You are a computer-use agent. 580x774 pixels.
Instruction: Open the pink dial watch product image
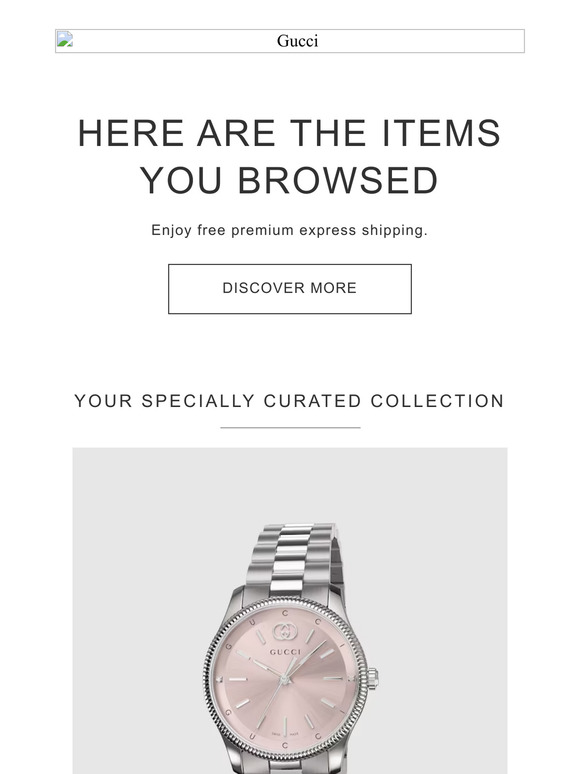coord(290,611)
